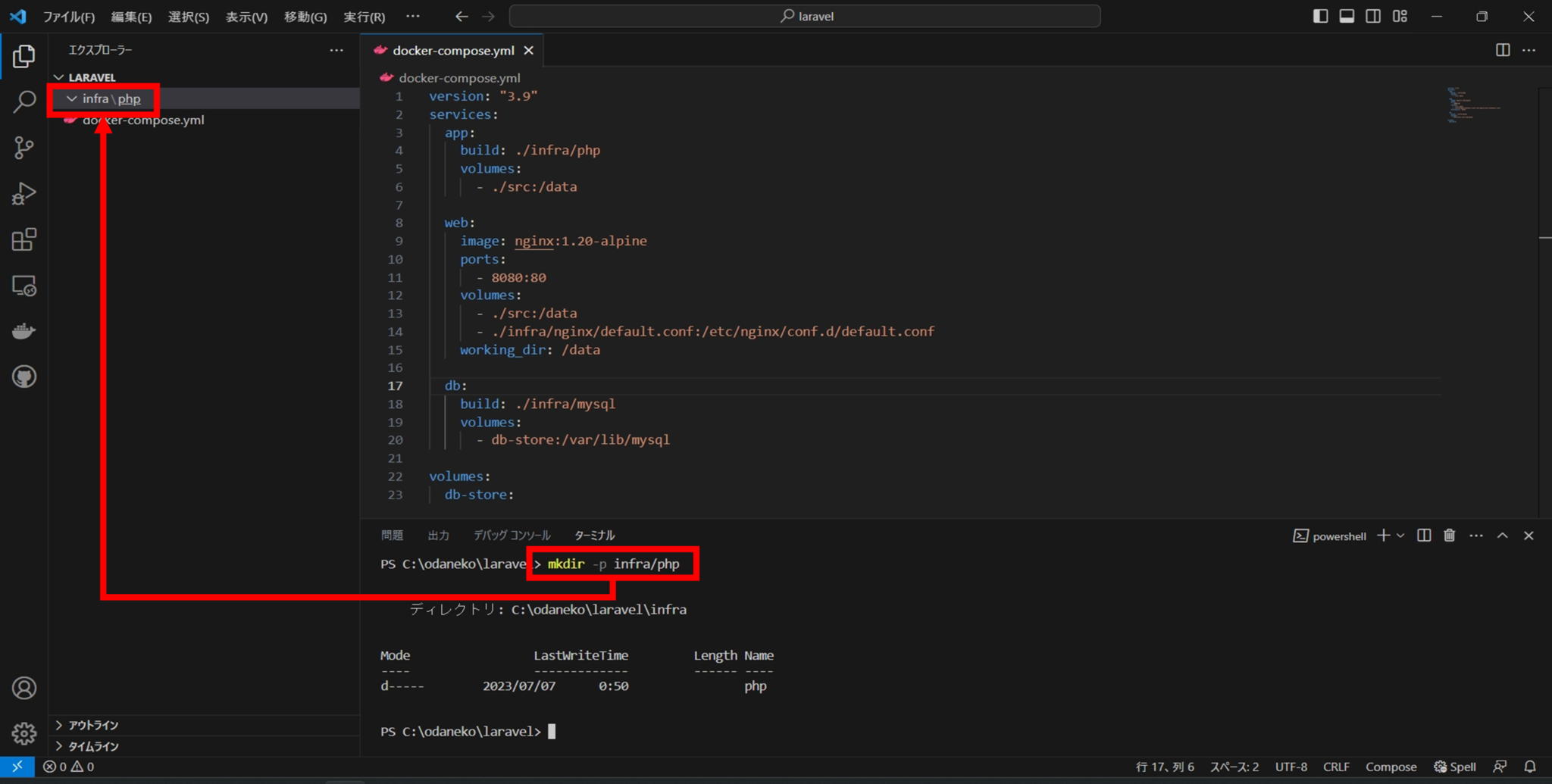
Task: Open the Docker extension panel
Action: (25, 331)
